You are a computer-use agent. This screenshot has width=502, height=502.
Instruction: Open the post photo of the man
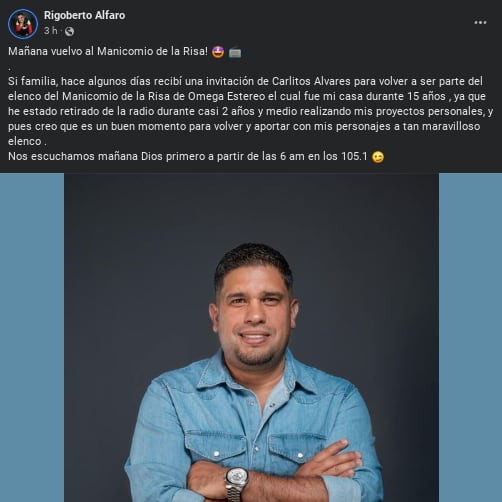click(251, 337)
